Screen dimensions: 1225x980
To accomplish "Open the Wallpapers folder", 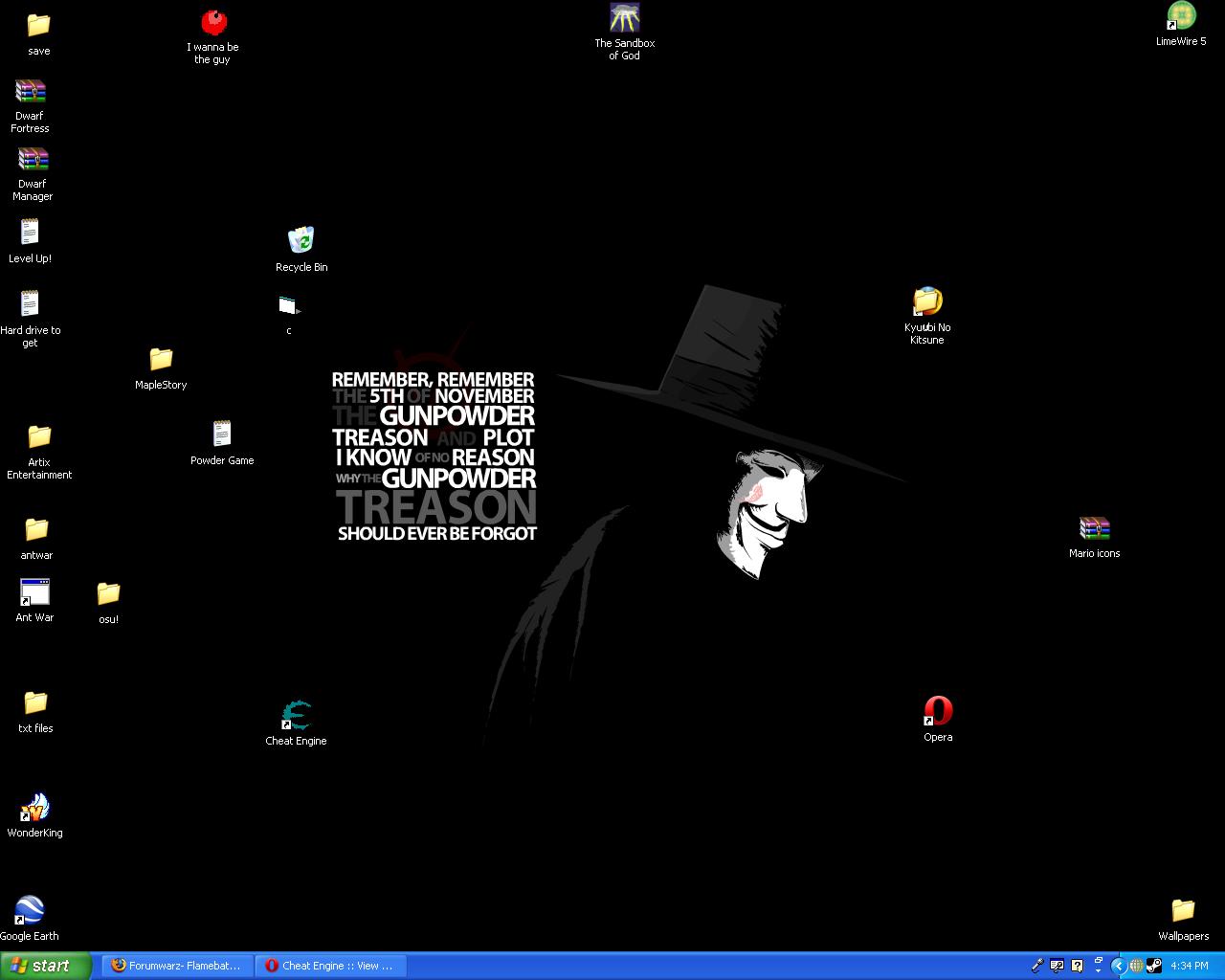I will pos(1183,910).
